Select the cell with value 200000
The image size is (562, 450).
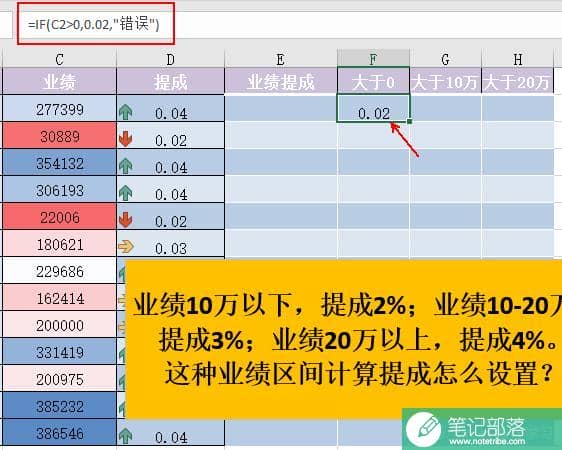click(59, 325)
